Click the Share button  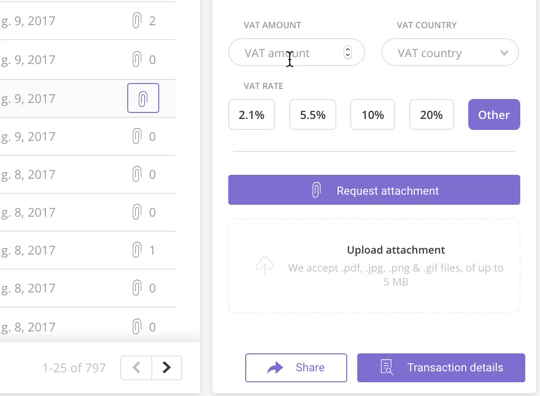296,367
